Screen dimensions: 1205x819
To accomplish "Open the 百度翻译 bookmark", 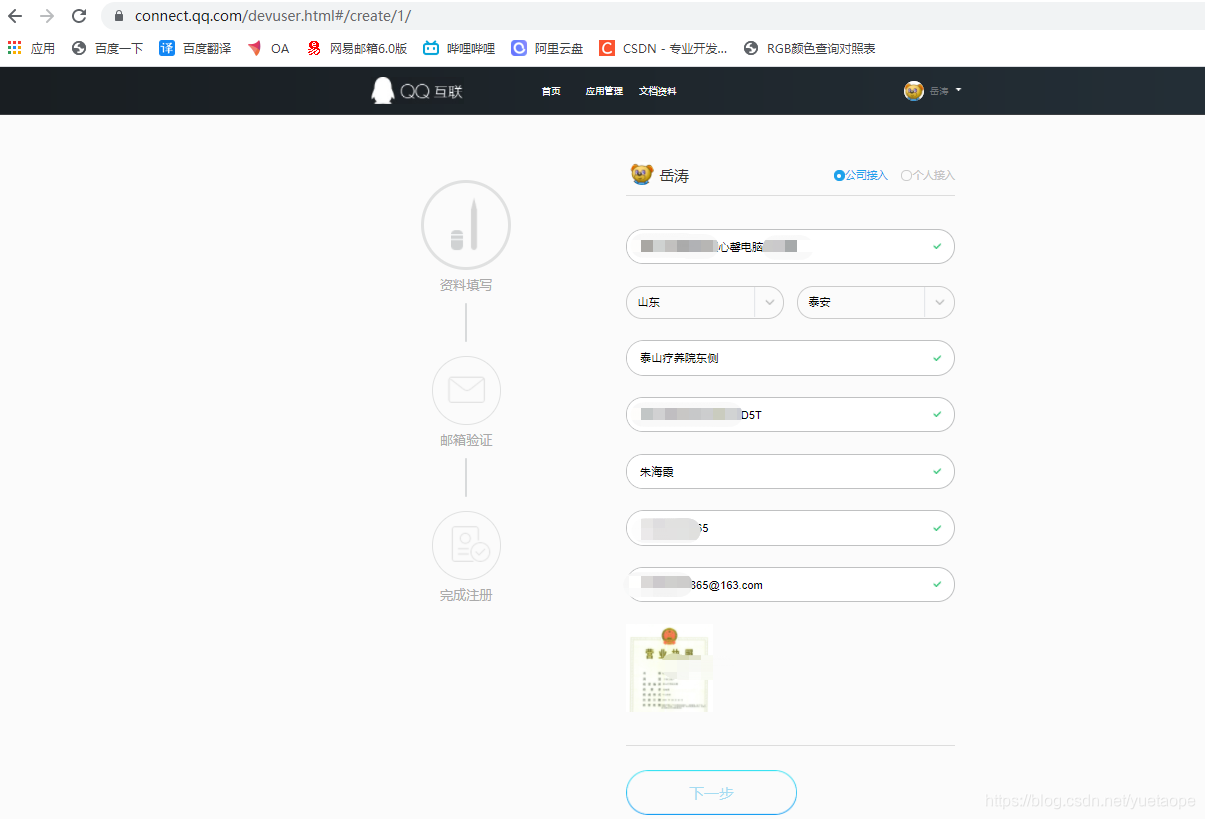I will click(x=195, y=48).
